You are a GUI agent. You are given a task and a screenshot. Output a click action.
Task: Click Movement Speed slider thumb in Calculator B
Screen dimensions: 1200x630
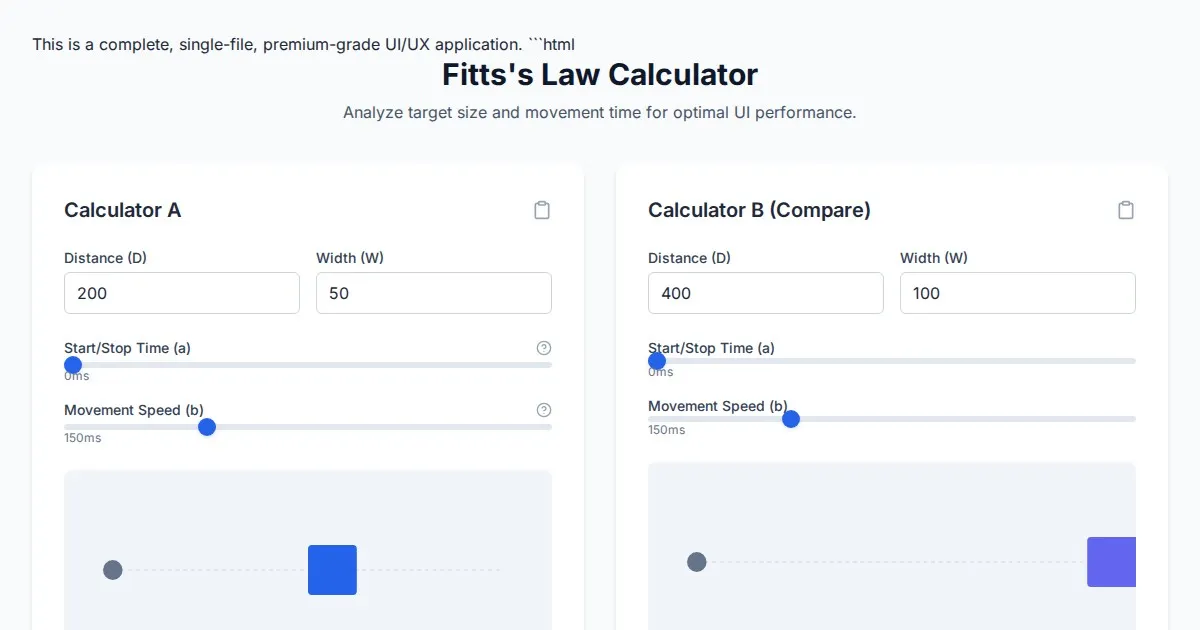coord(791,419)
